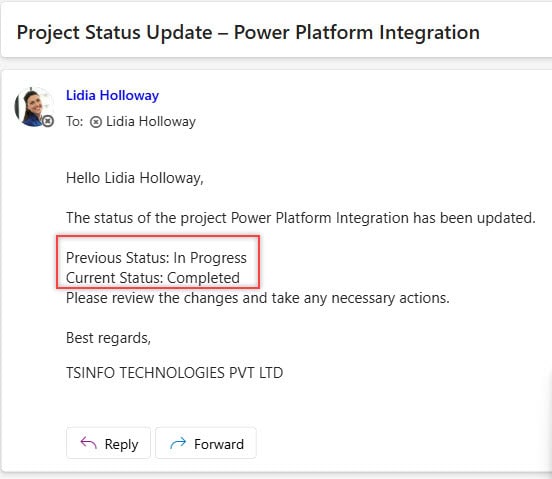Click the Reply button

point(108,443)
